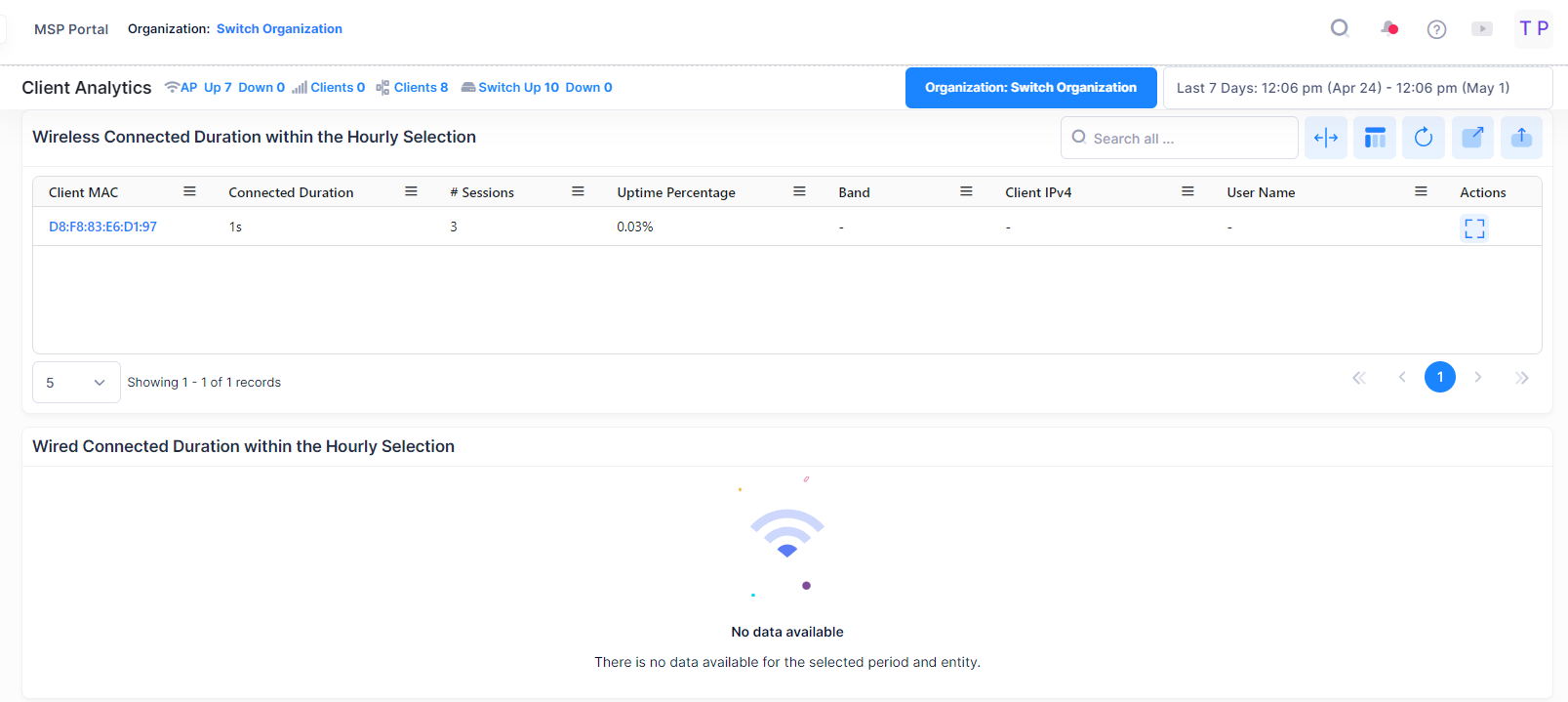Click the open in new window icon
Viewport: 1568px width, 702px height.
(x=1472, y=138)
